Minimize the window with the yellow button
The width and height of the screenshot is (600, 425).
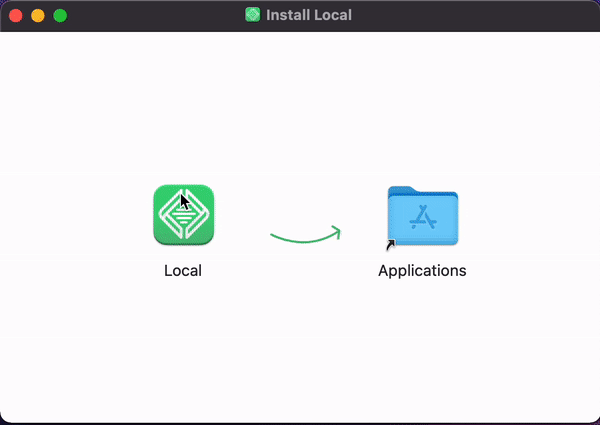pyautogui.click(x=38, y=16)
